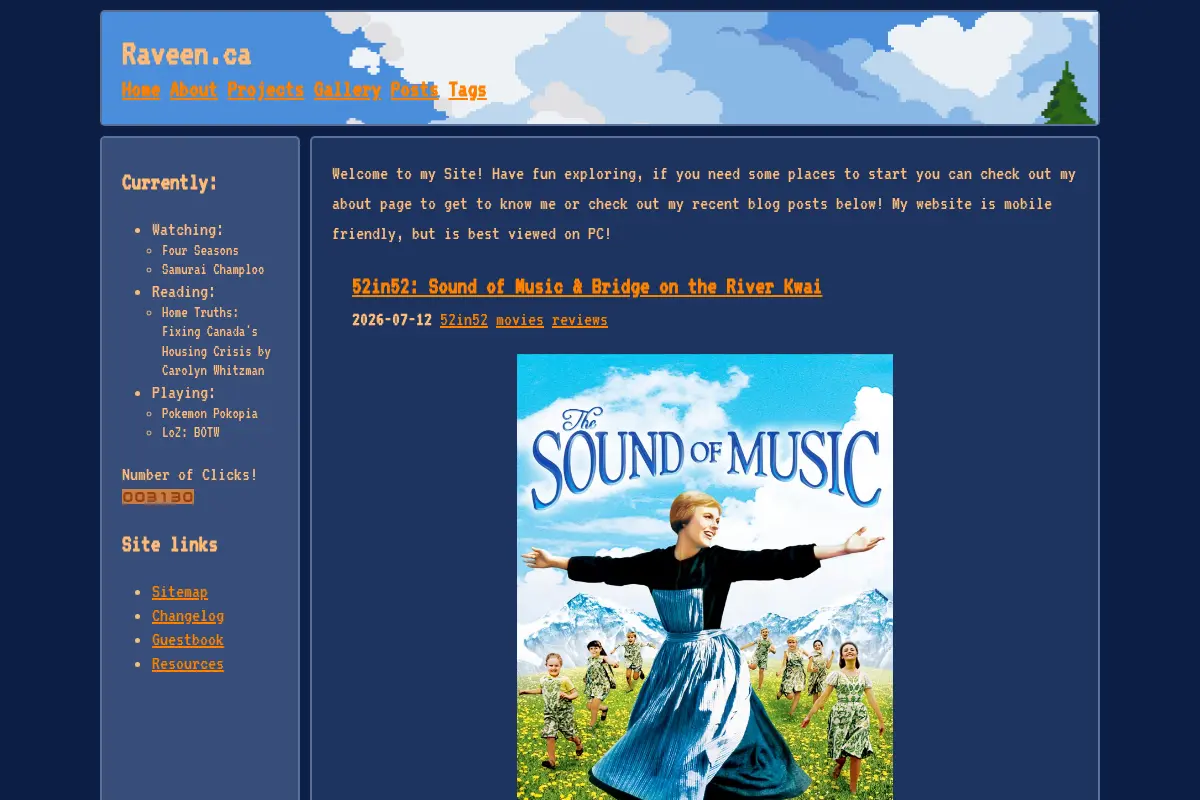Click the 'Four Seasons' watching entry
Screen dimensions: 1200x800
click(200, 250)
